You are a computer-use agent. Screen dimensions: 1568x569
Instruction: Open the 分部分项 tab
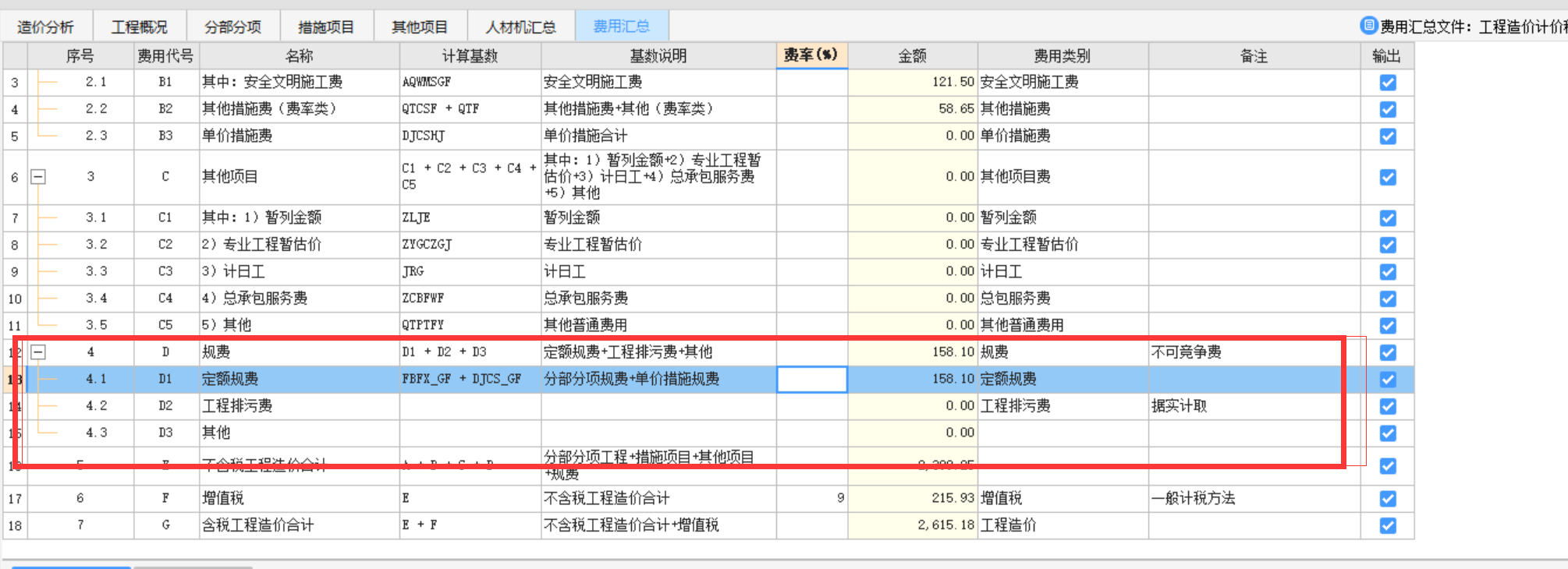click(x=232, y=27)
